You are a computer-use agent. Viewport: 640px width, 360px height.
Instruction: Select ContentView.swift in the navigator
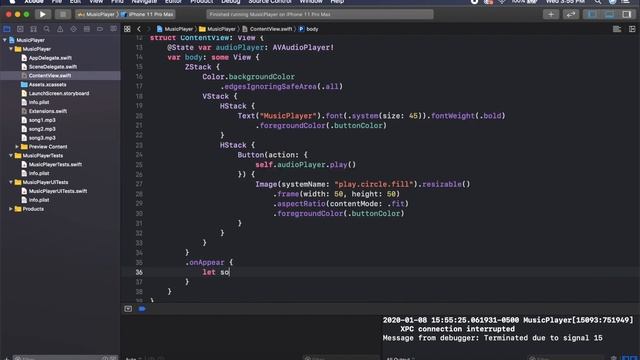(50, 76)
